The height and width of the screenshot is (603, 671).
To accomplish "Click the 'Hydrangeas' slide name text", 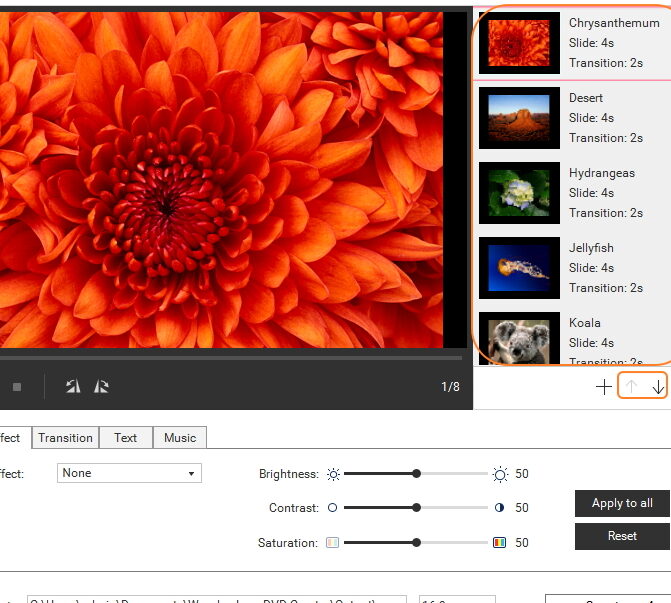I will tap(602, 173).
